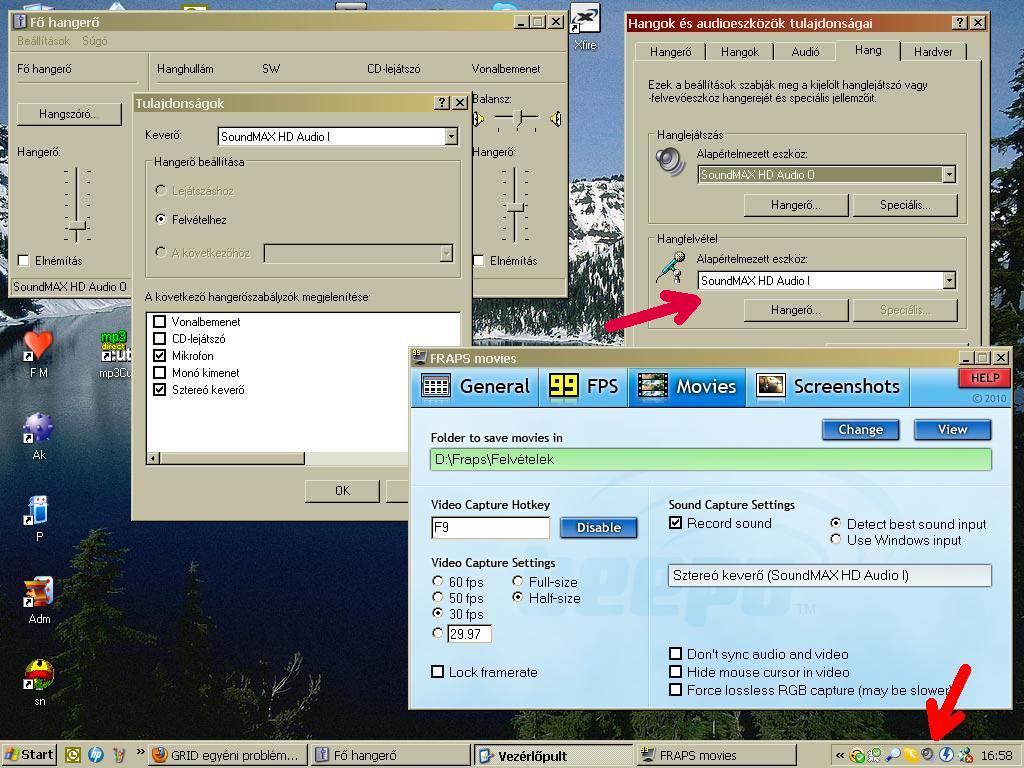1024x768 pixels.
Task: Click the Change folder button
Action: coord(860,429)
